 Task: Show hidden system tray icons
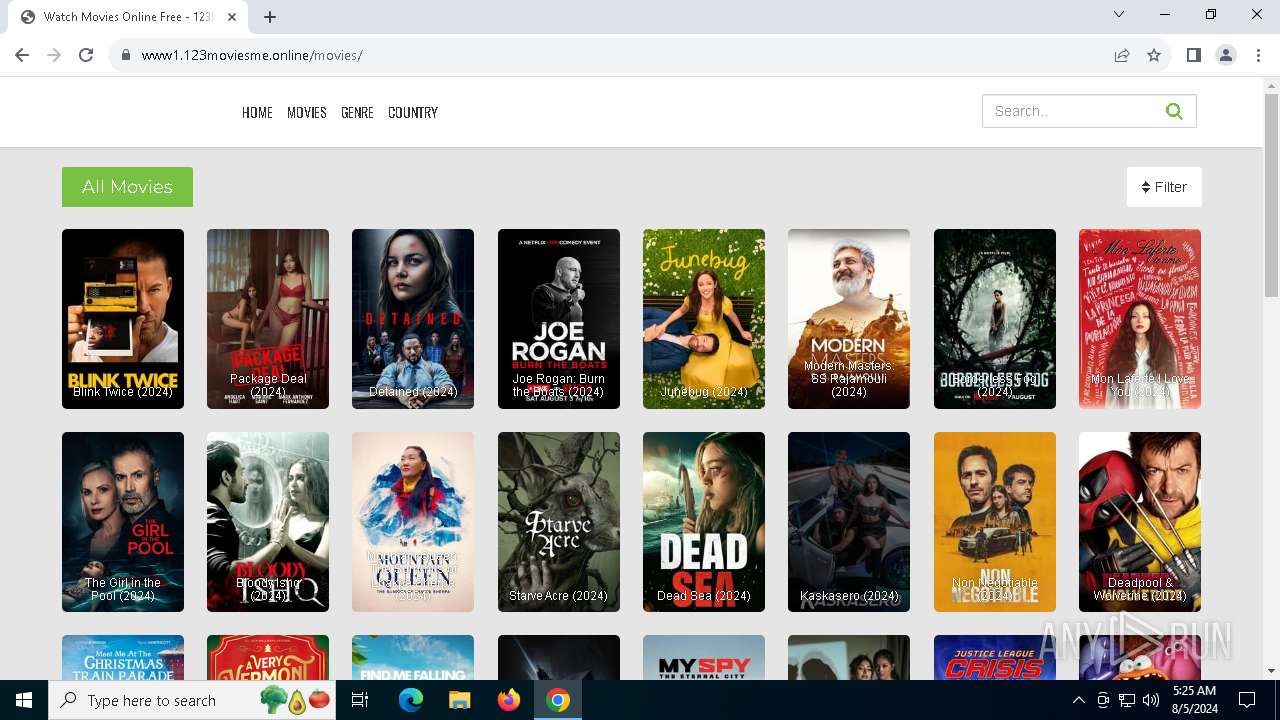point(1079,700)
